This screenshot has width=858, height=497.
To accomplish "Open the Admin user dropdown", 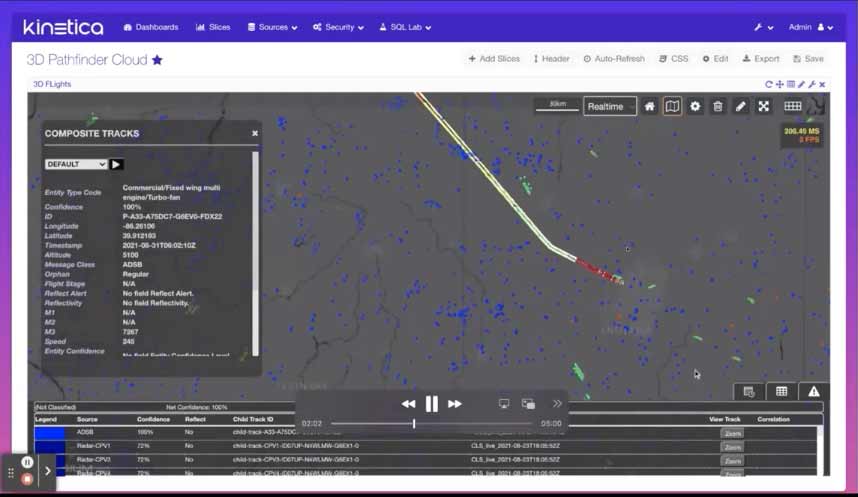I will click(811, 27).
